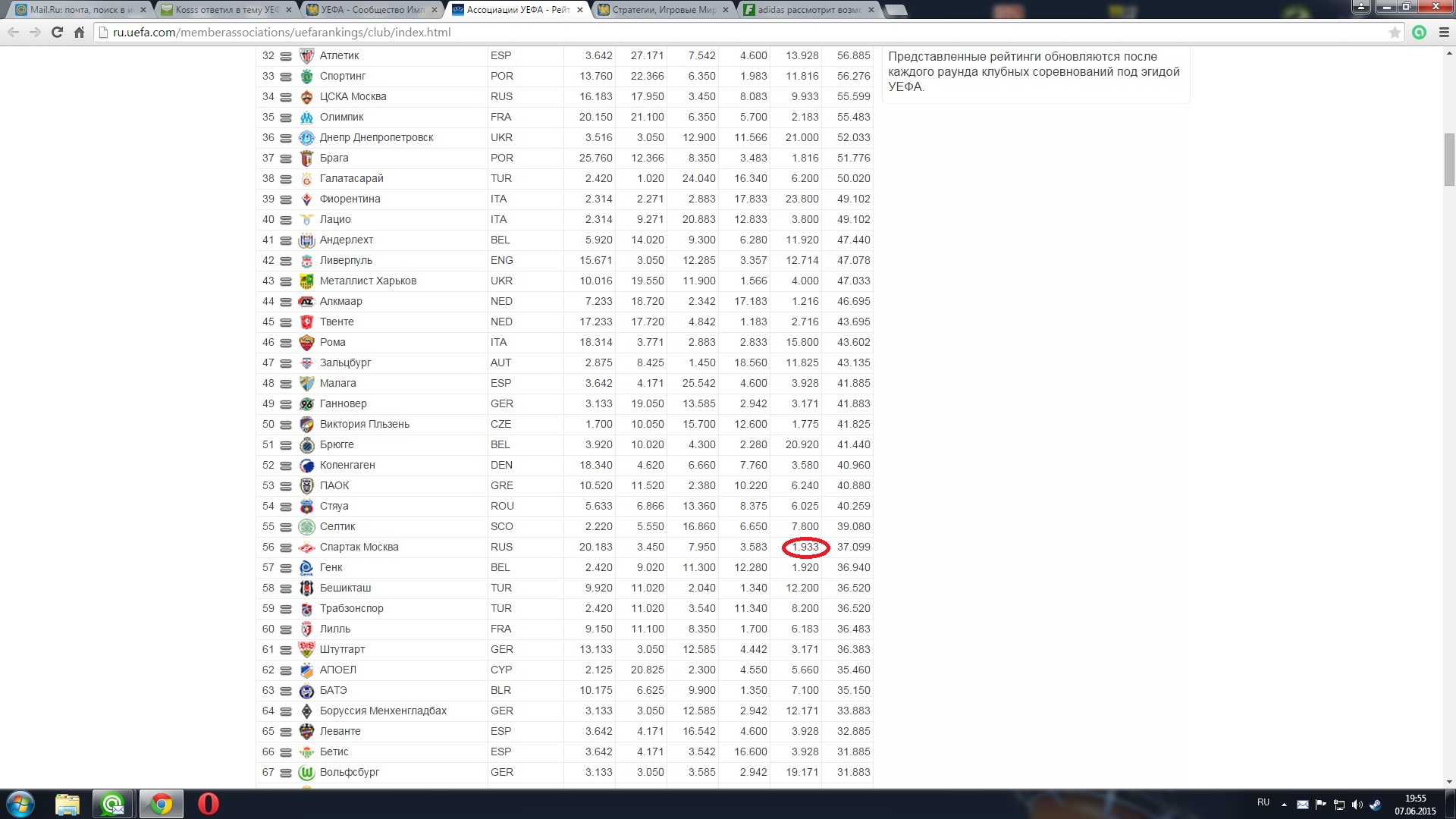Viewport: 1456px width, 819px height.
Task: Open file explorer from taskbar
Action: [67, 804]
